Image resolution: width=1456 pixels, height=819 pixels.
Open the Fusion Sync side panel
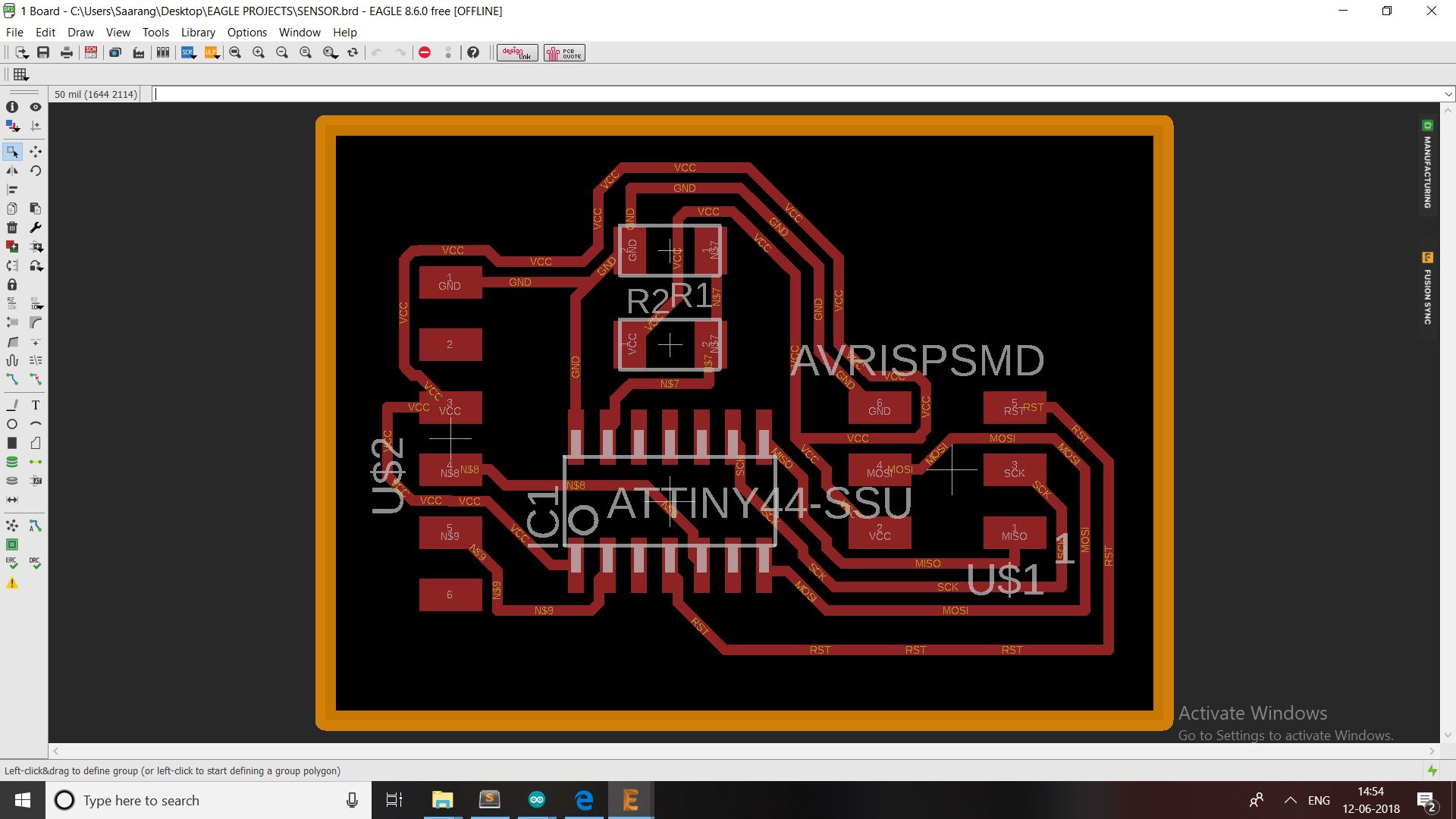(1427, 289)
